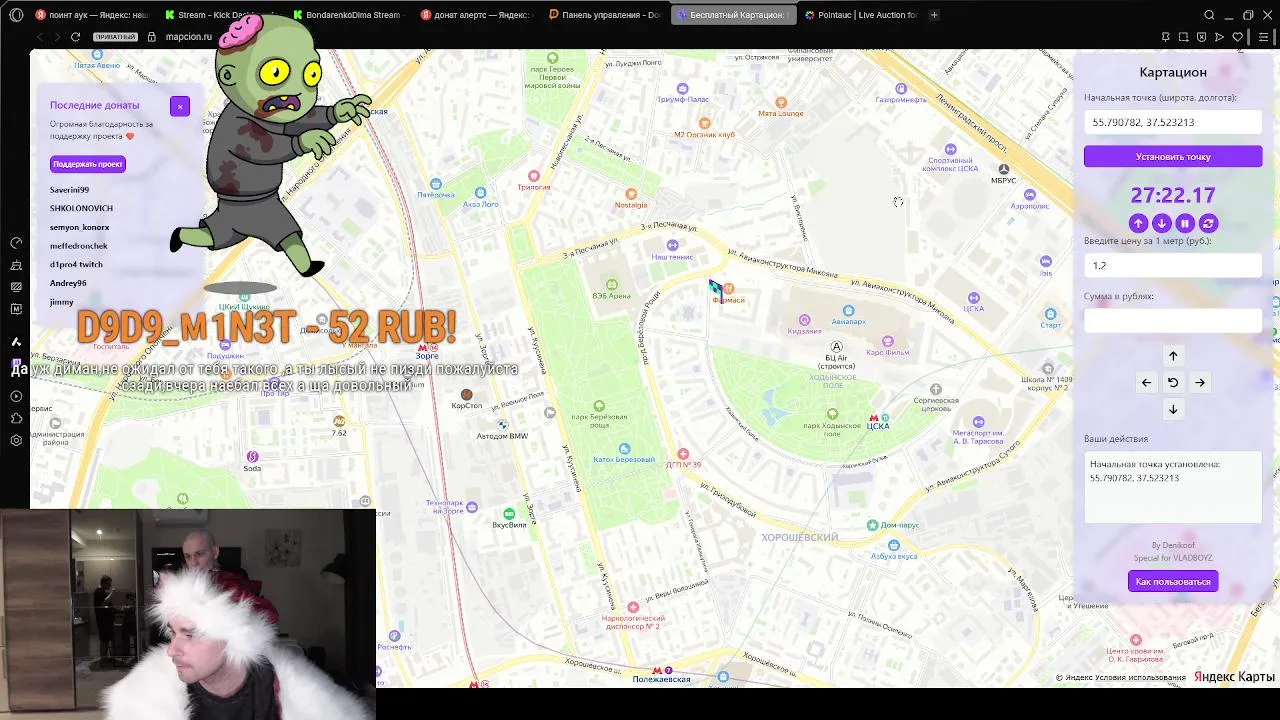This screenshot has width=1280, height=720.
Task: Decrease the timer with the down-arrow button
Action: coord(1161,223)
